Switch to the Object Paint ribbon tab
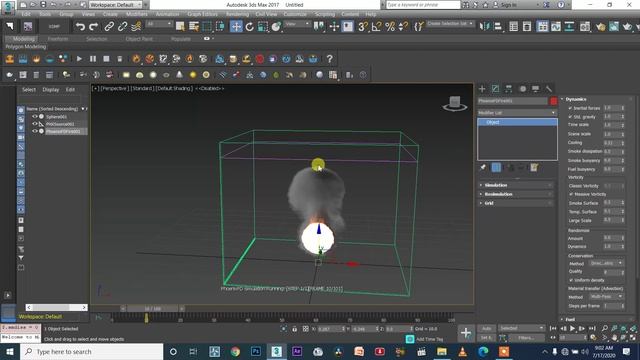The image size is (640, 360). coord(139,39)
